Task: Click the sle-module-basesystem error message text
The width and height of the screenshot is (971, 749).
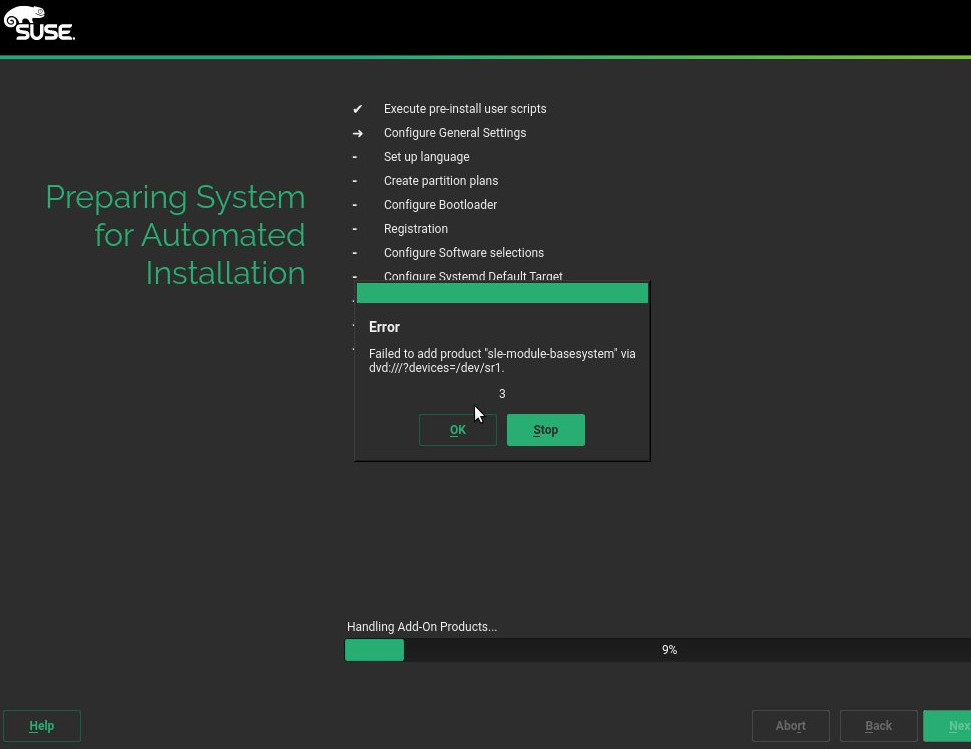Action: 501,360
